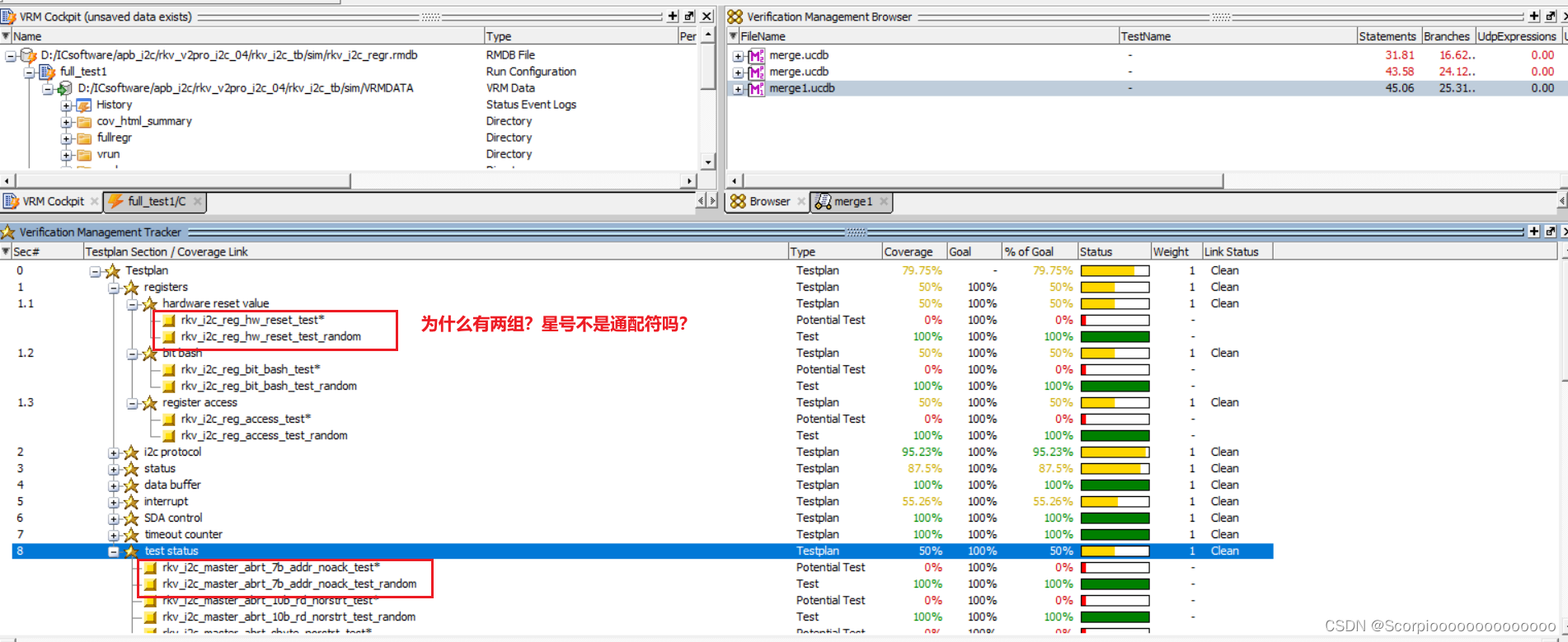Click the Testplan root star icon
The height and width of the screenshot is (642, 1568).
113,271
